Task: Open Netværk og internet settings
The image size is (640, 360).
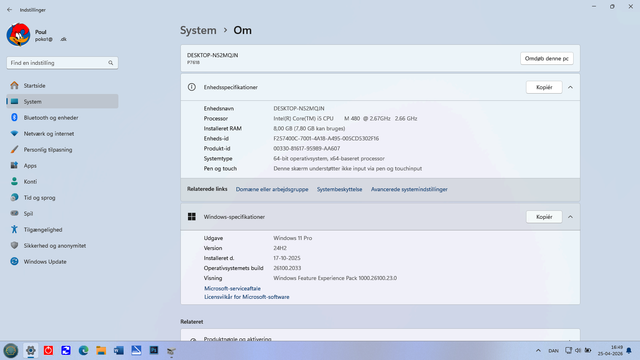Action: (x=62, y=133)
